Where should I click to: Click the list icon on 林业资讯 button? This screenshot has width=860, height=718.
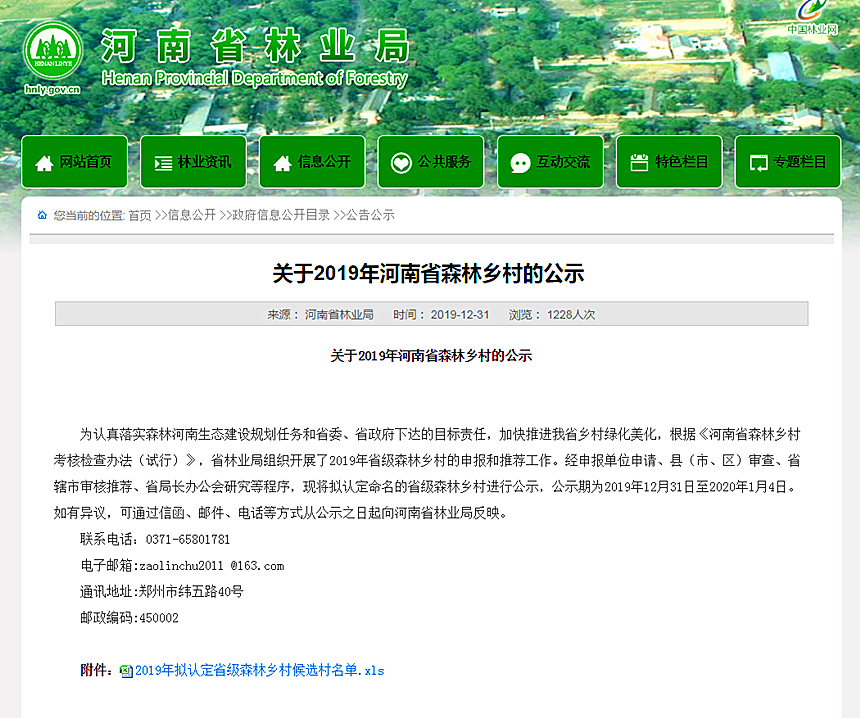click(x=163, y=163)
